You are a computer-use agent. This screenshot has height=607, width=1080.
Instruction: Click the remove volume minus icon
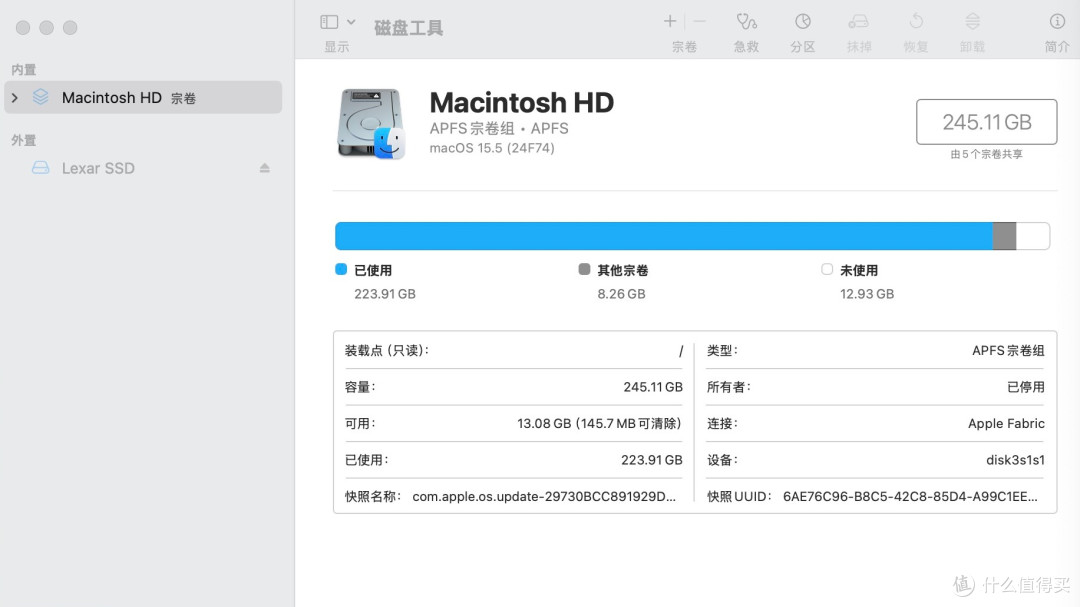[700, 21]
